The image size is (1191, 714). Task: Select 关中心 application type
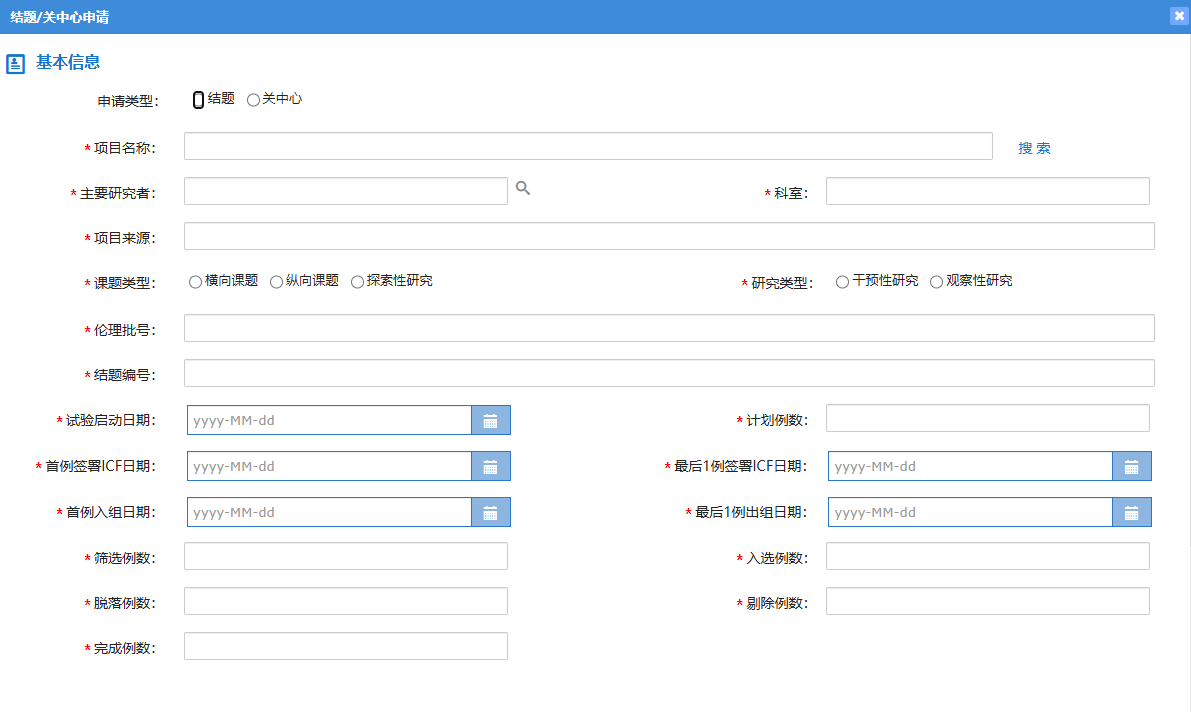pos(253,100)
